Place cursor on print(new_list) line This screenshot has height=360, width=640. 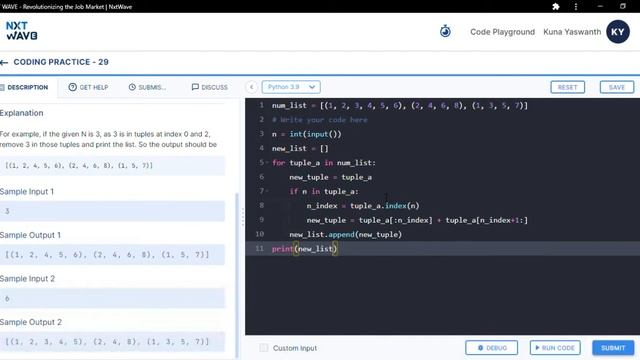(304, 249)
